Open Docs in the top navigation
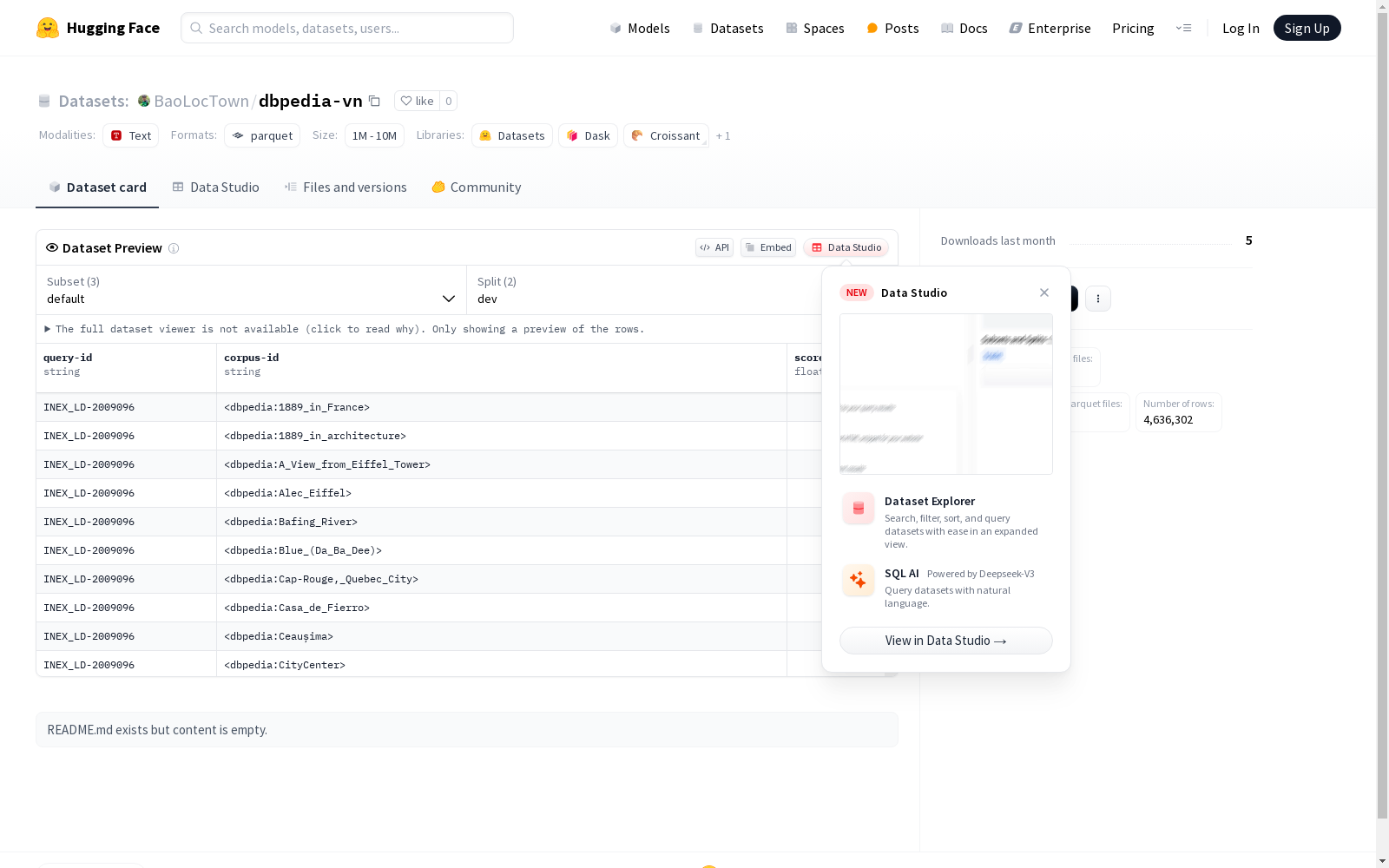Viewport: 1389px width, 868px height. [x=964, y=28]
